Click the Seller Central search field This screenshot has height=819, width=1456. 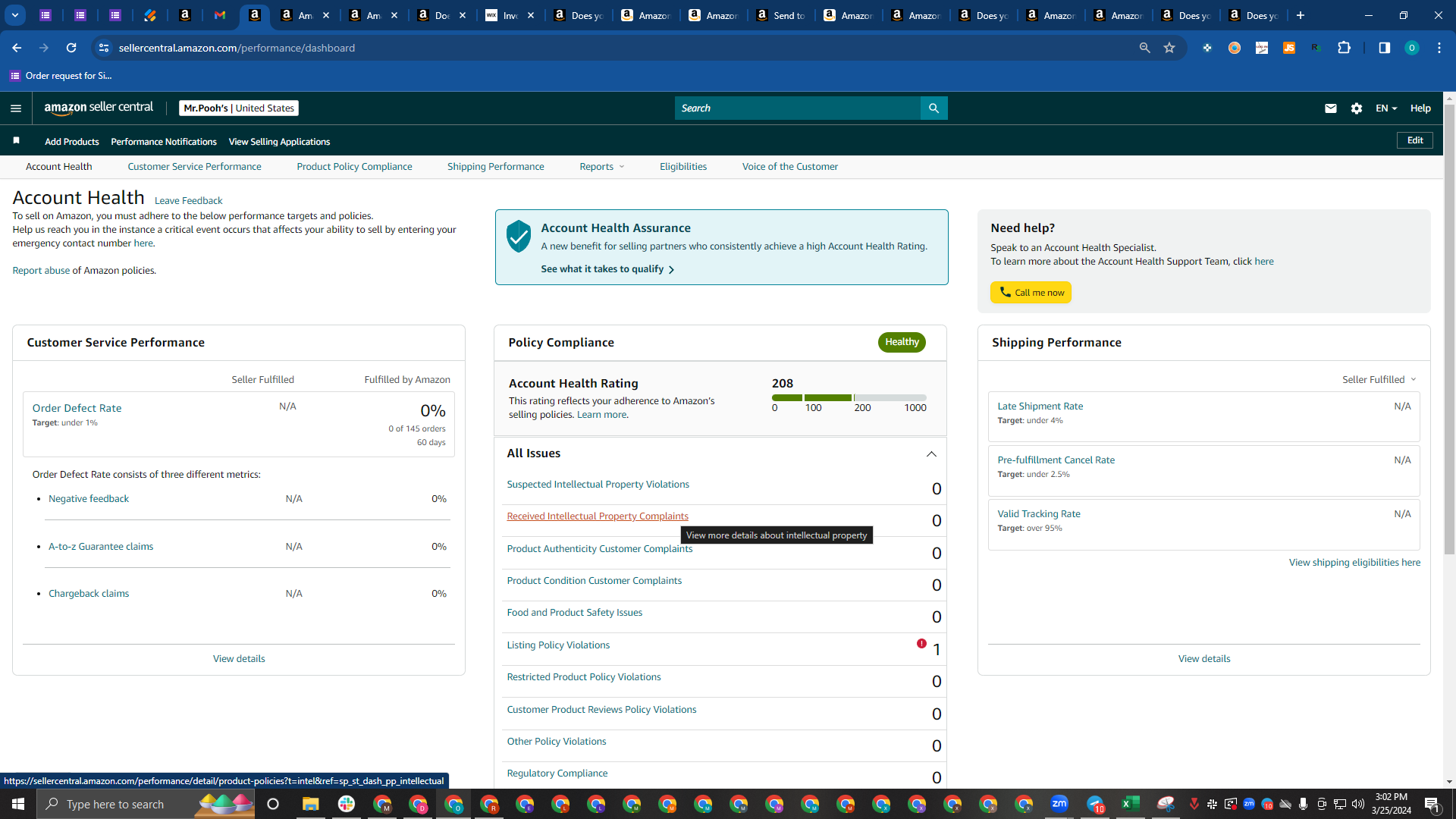798,108
